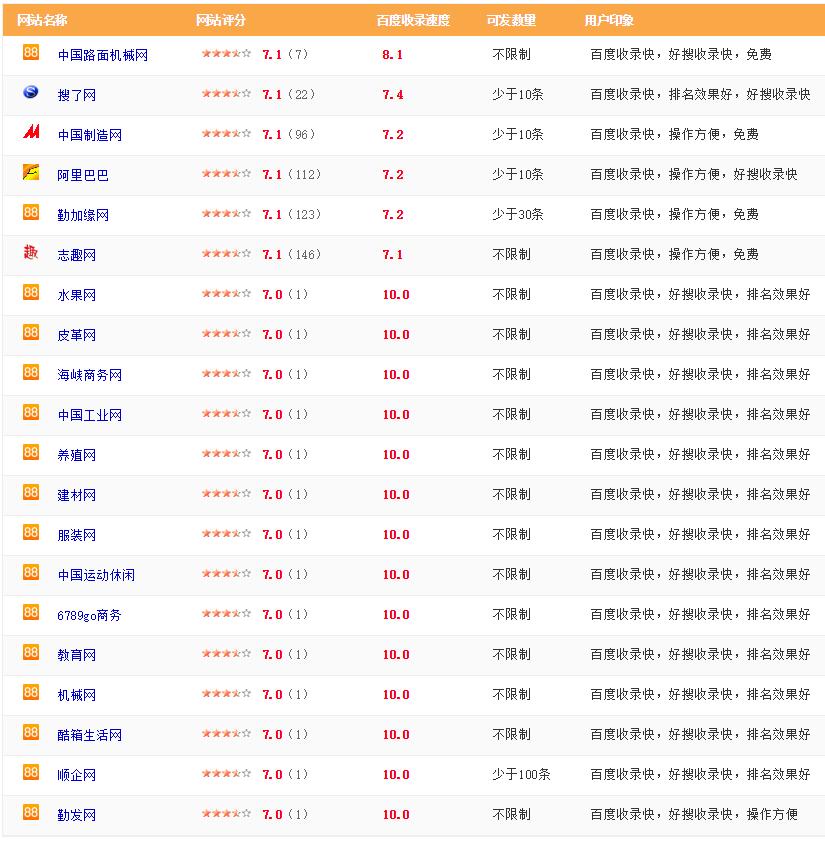Click the 88 icon beside 养殖网
The width and height of the screenshot is (825, 841).
click(31, 452)
